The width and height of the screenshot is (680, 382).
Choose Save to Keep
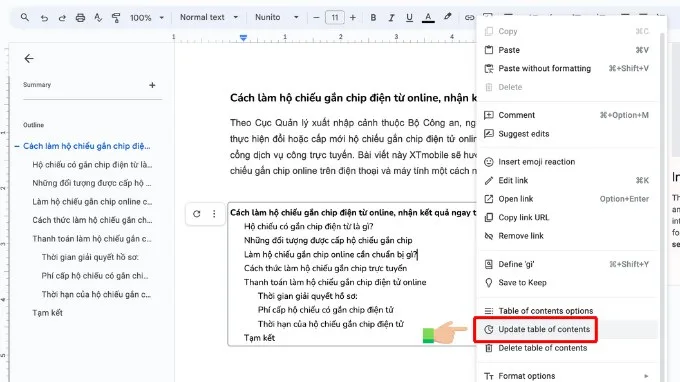[567, 283]
